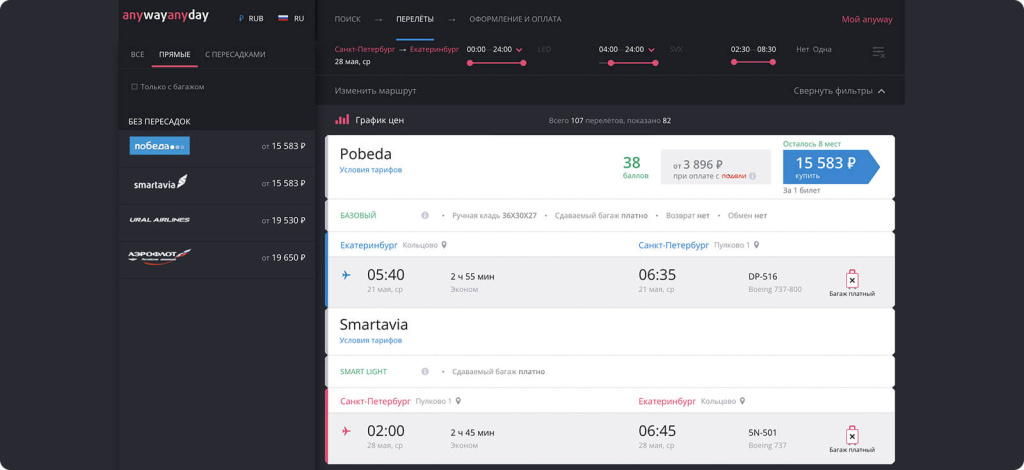The image size is (1024, 470).
Task: Click the DP-516 flight number
Action: click(763, 277)
